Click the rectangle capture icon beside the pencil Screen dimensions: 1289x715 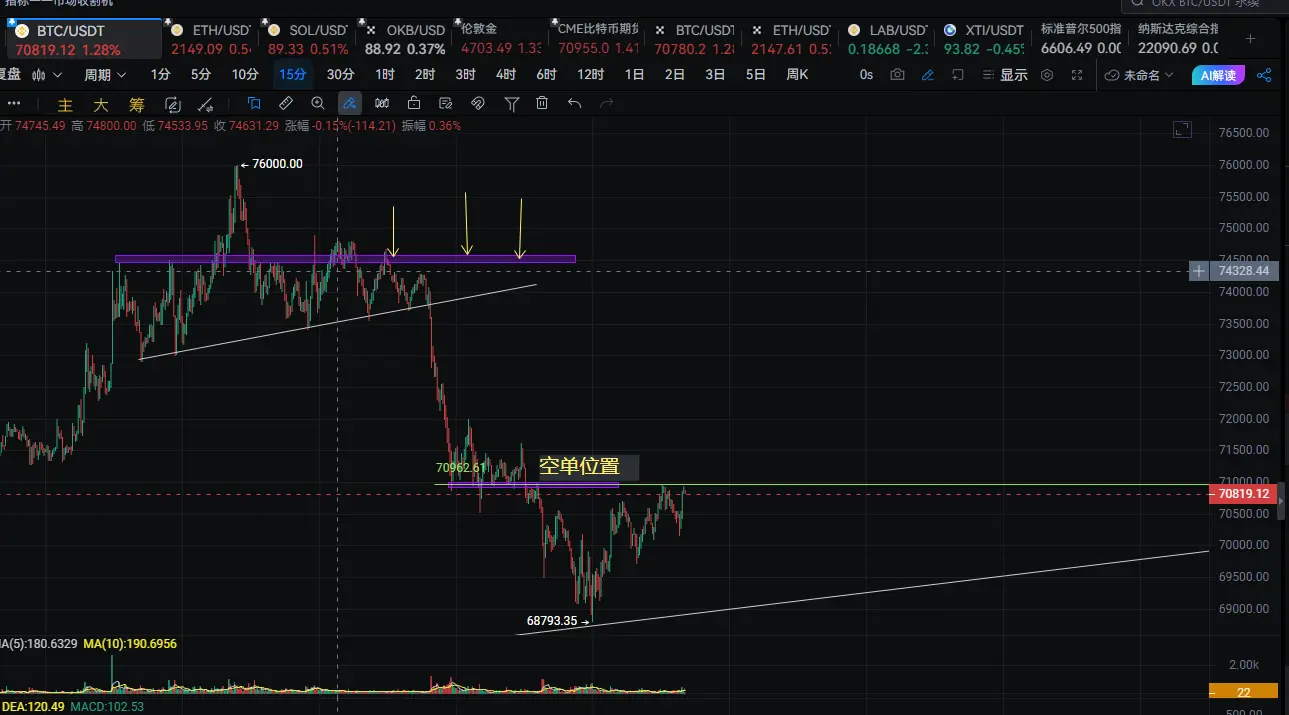point(957,75)
